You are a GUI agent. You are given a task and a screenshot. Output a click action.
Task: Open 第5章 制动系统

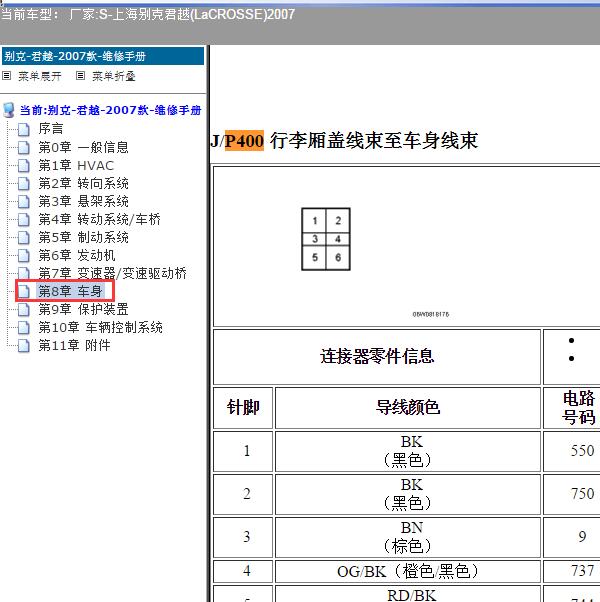[83, 238]
